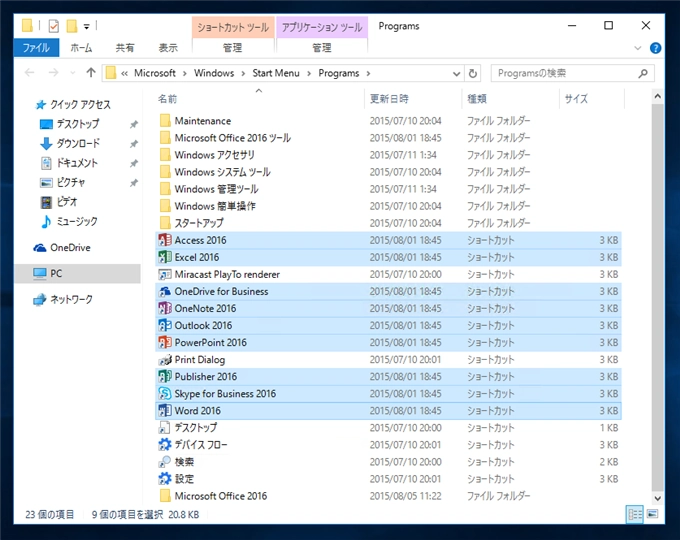The image size is (680, 540).
Task: Click the Access 2016 shortcut icon
Action: tap(165, 240)
